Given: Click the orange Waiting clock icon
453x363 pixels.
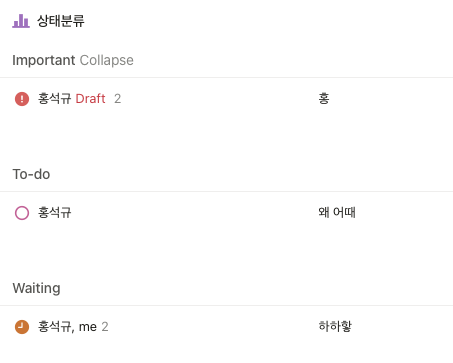Looking at the screenshot, I should pyautogui.click(x=22, y=327).
